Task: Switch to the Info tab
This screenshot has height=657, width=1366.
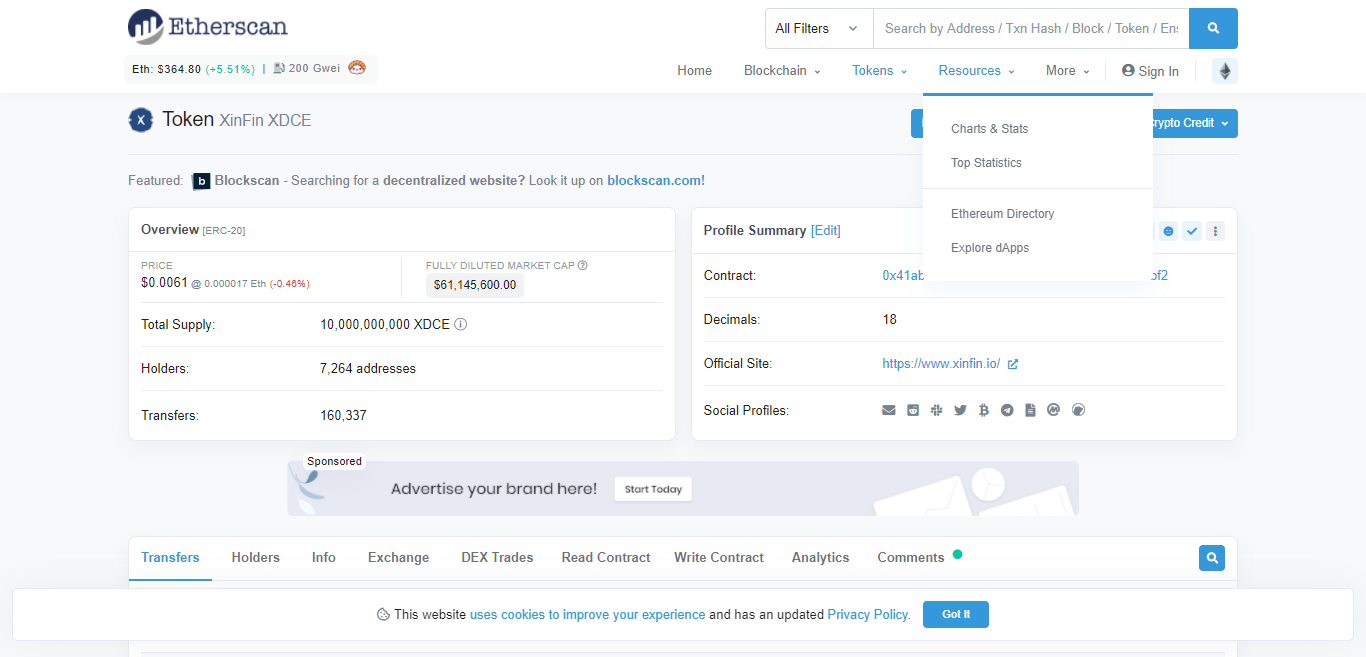Action: point(324,558)
